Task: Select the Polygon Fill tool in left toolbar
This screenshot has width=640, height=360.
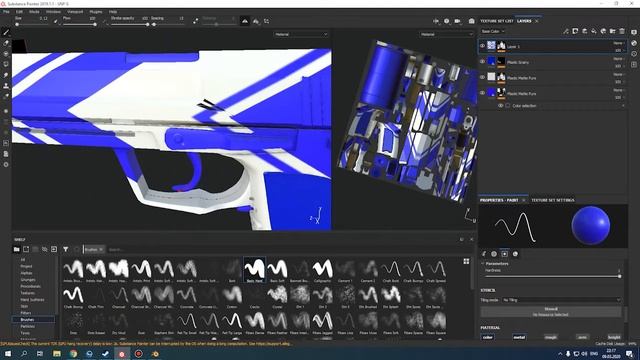Action: [6, 64]
